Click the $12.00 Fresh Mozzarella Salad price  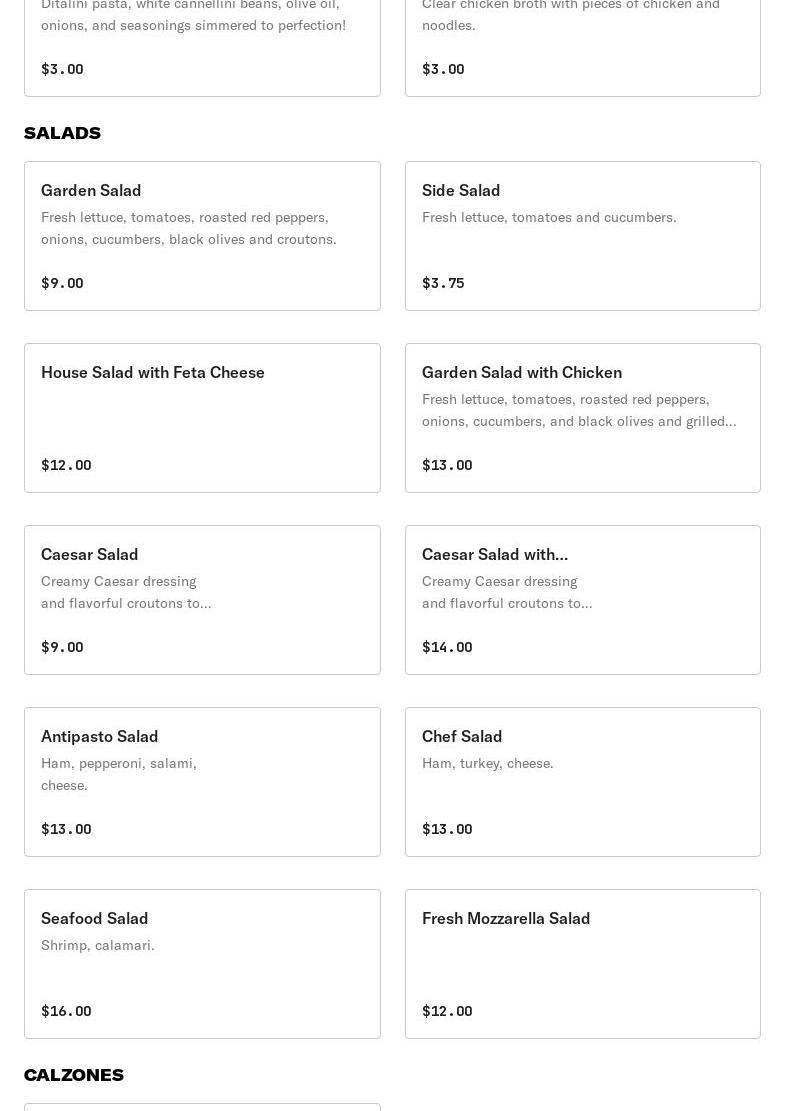(447, 1011)
